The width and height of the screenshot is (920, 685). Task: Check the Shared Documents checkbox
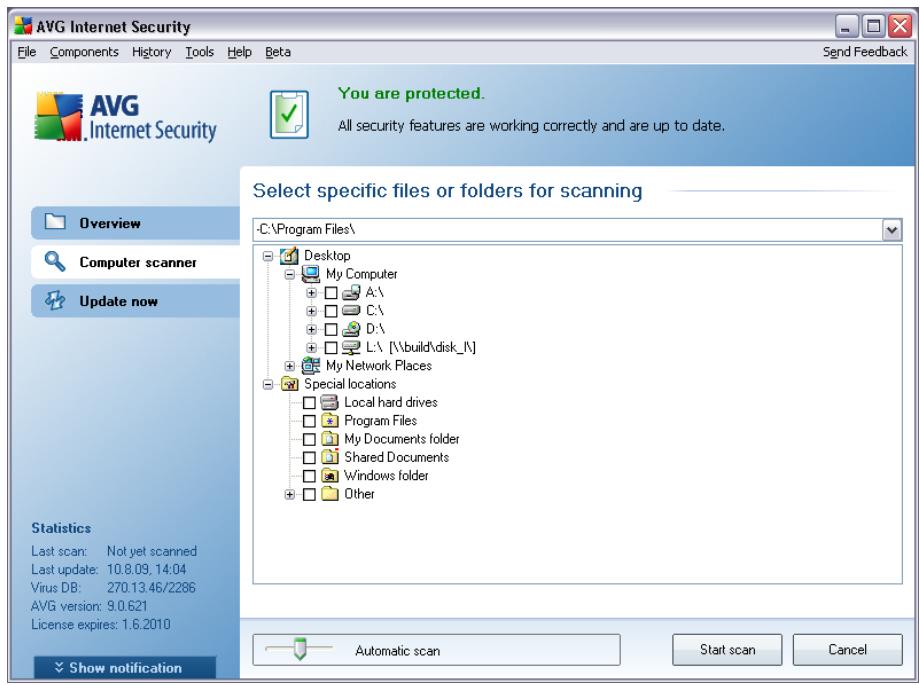[309, 458]
